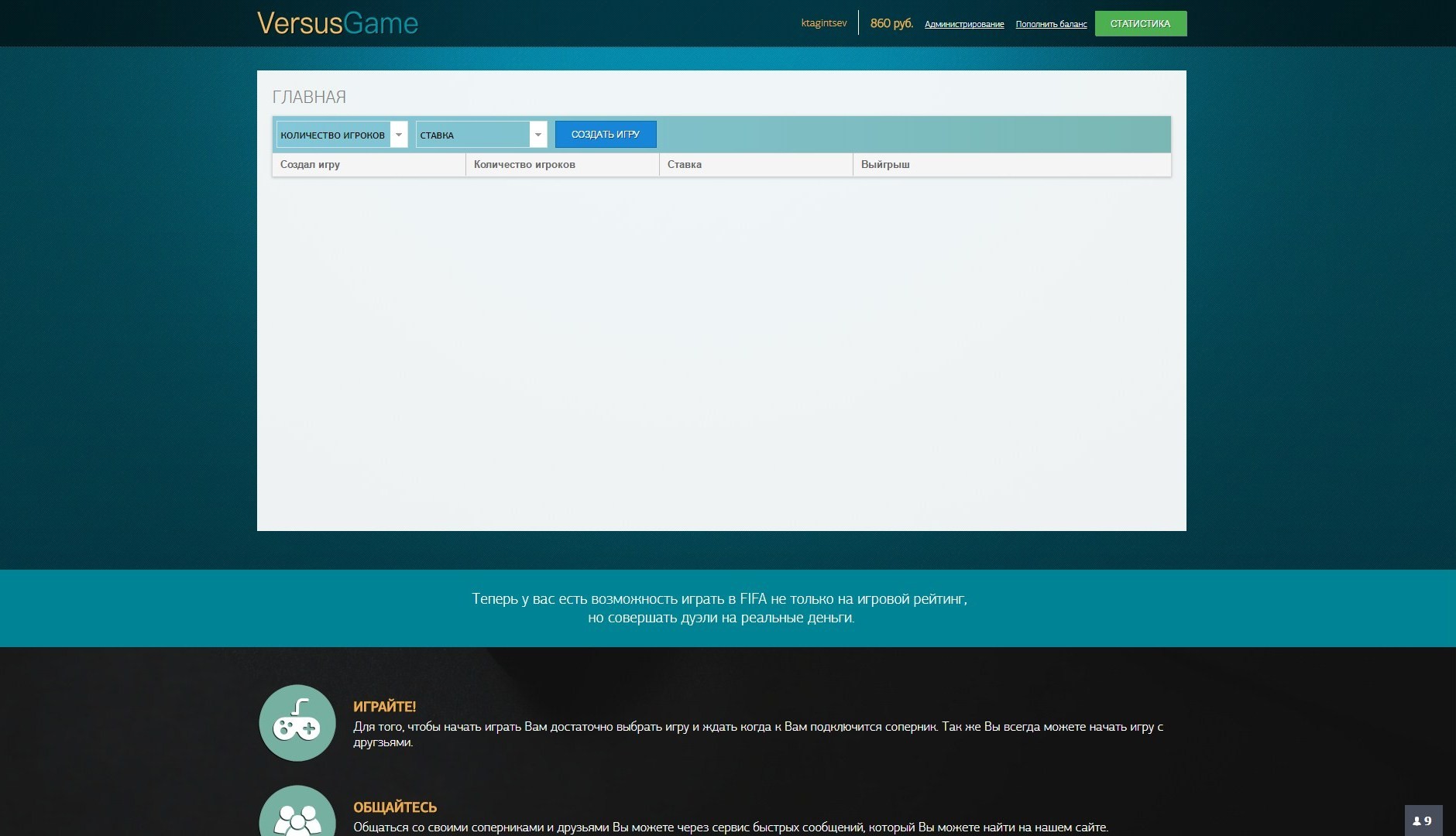
Task: Click the 860 руб. balance amount
Action: click(891, 23)
